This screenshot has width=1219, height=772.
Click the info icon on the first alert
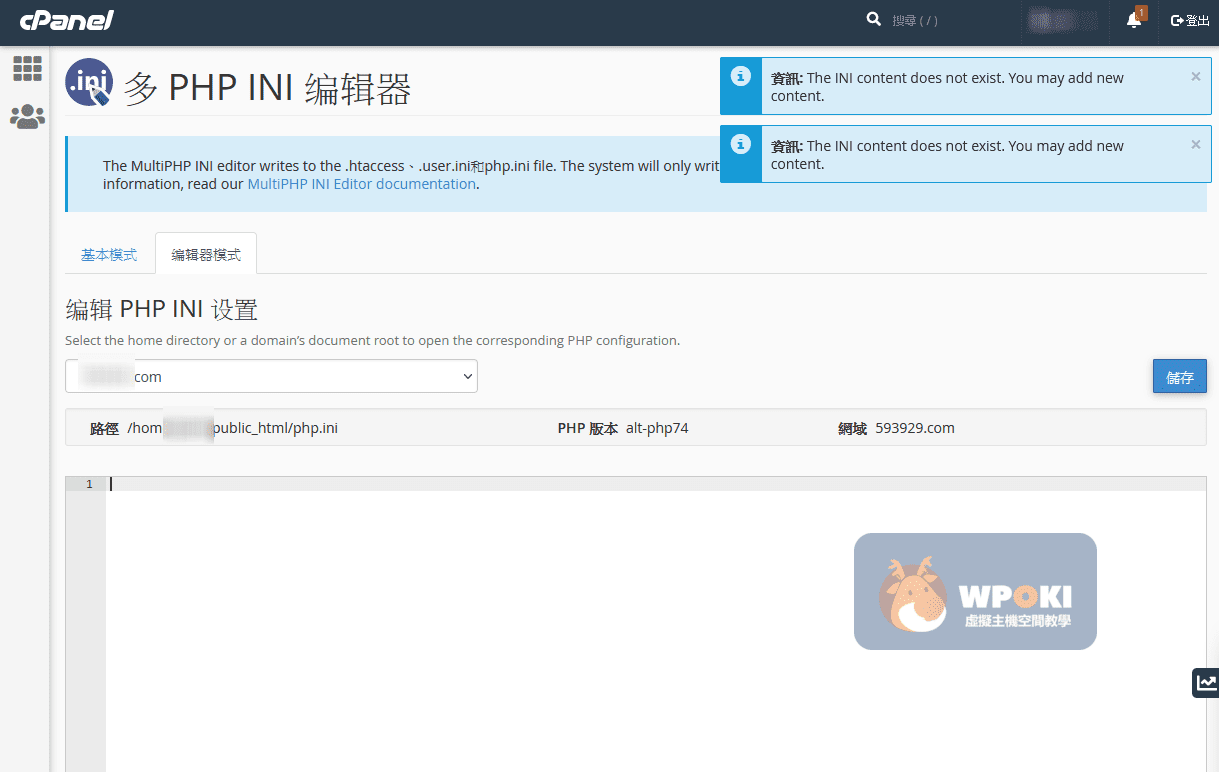tap(740, 77)
